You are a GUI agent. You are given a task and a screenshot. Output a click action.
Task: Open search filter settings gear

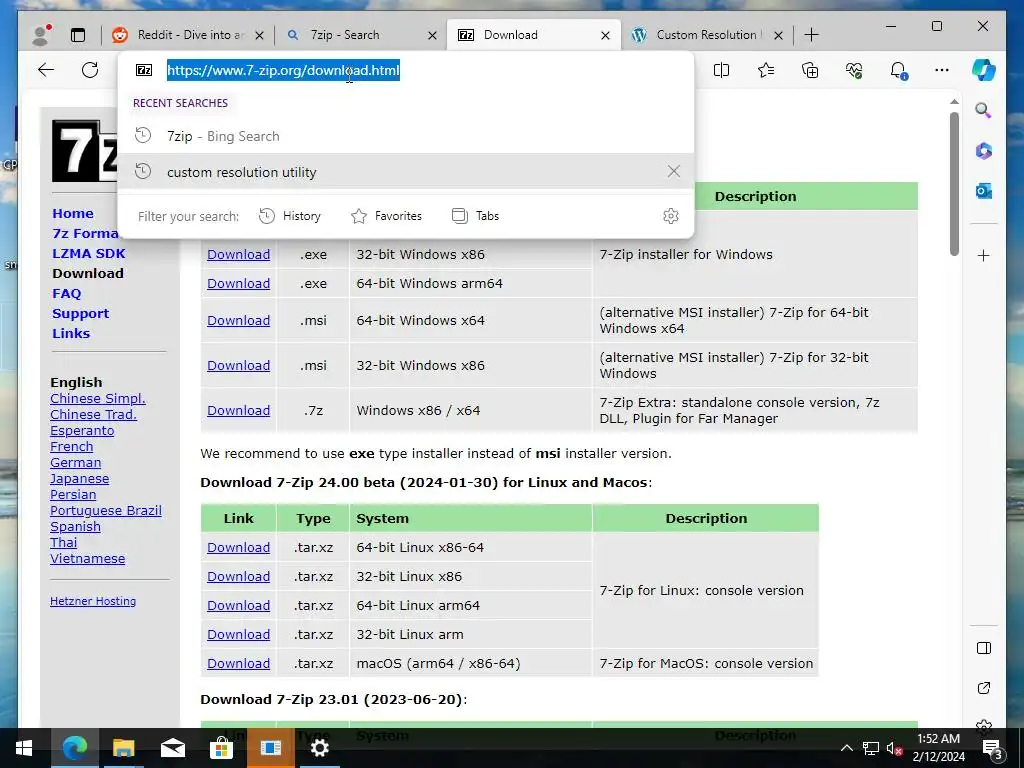point(671,216)
